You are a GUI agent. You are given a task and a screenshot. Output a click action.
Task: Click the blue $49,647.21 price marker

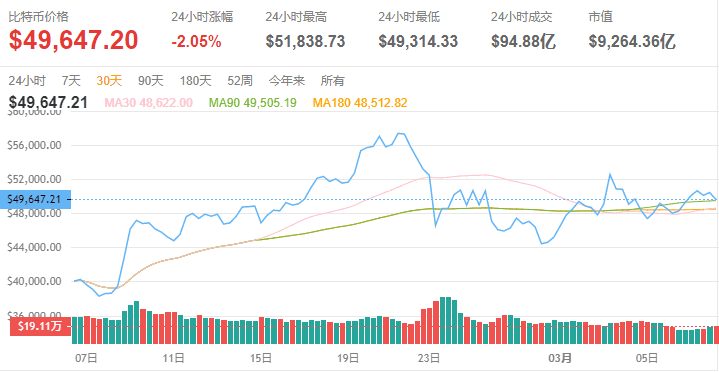pos(36,200)
